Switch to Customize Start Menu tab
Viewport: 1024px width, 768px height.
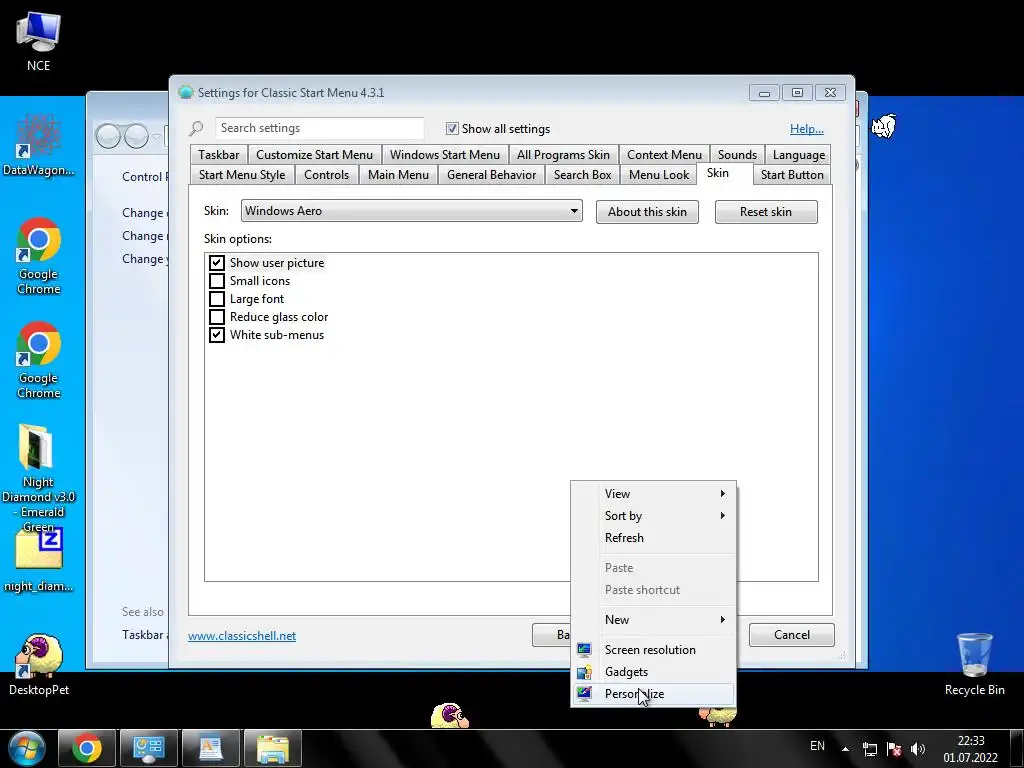(x=314, y=155)
